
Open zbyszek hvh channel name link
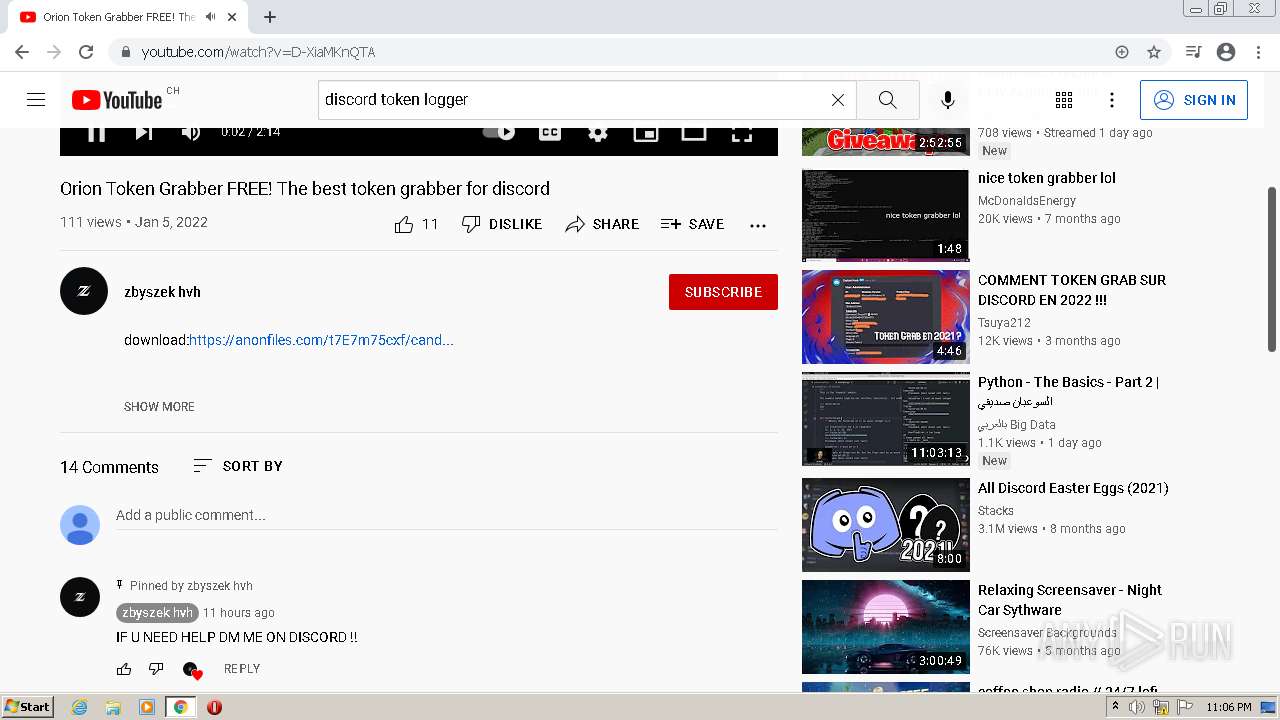click(162, 292)
